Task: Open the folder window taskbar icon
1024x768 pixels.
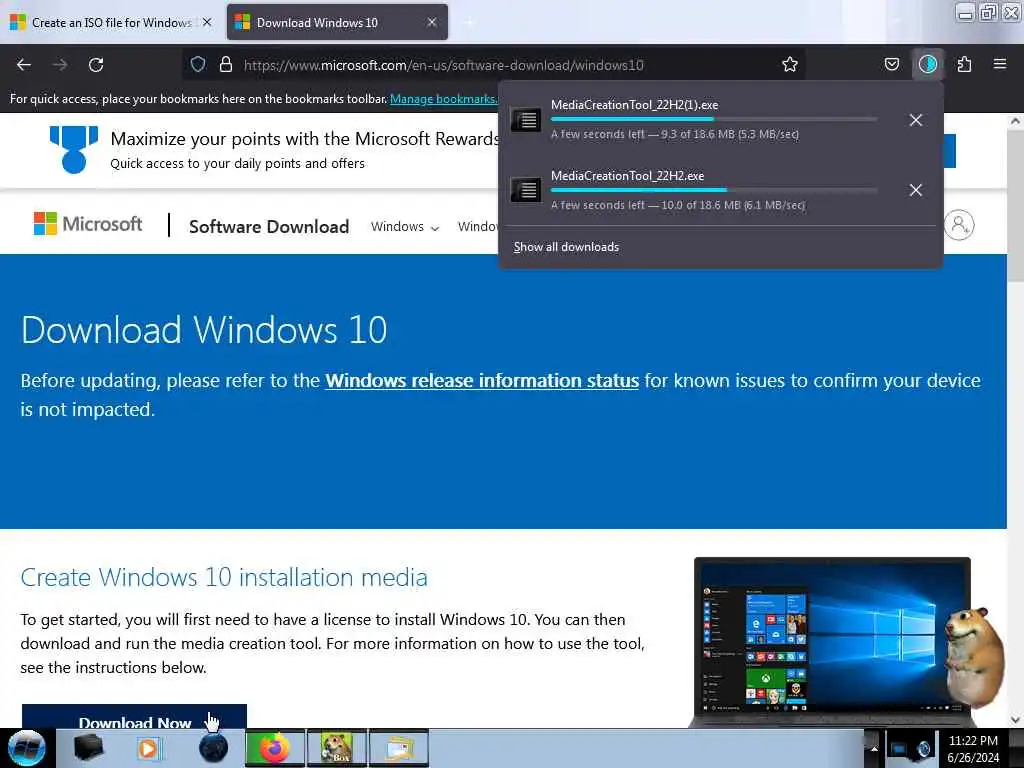Action: coord(399,748)
